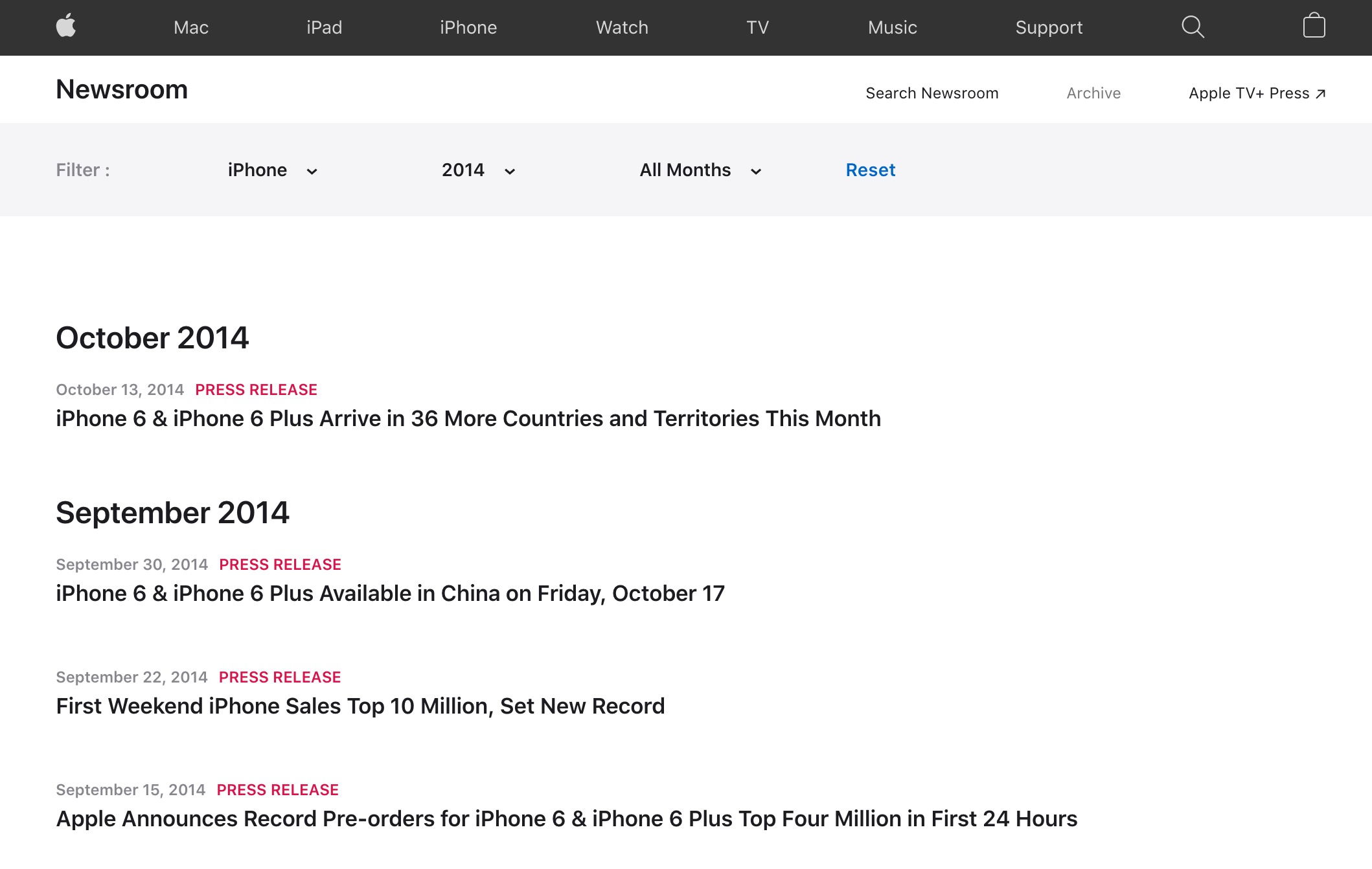Viewport: 1372px width, 869px height.
Task: Open the 36 More Countries press release
Action: click(468, 419)
